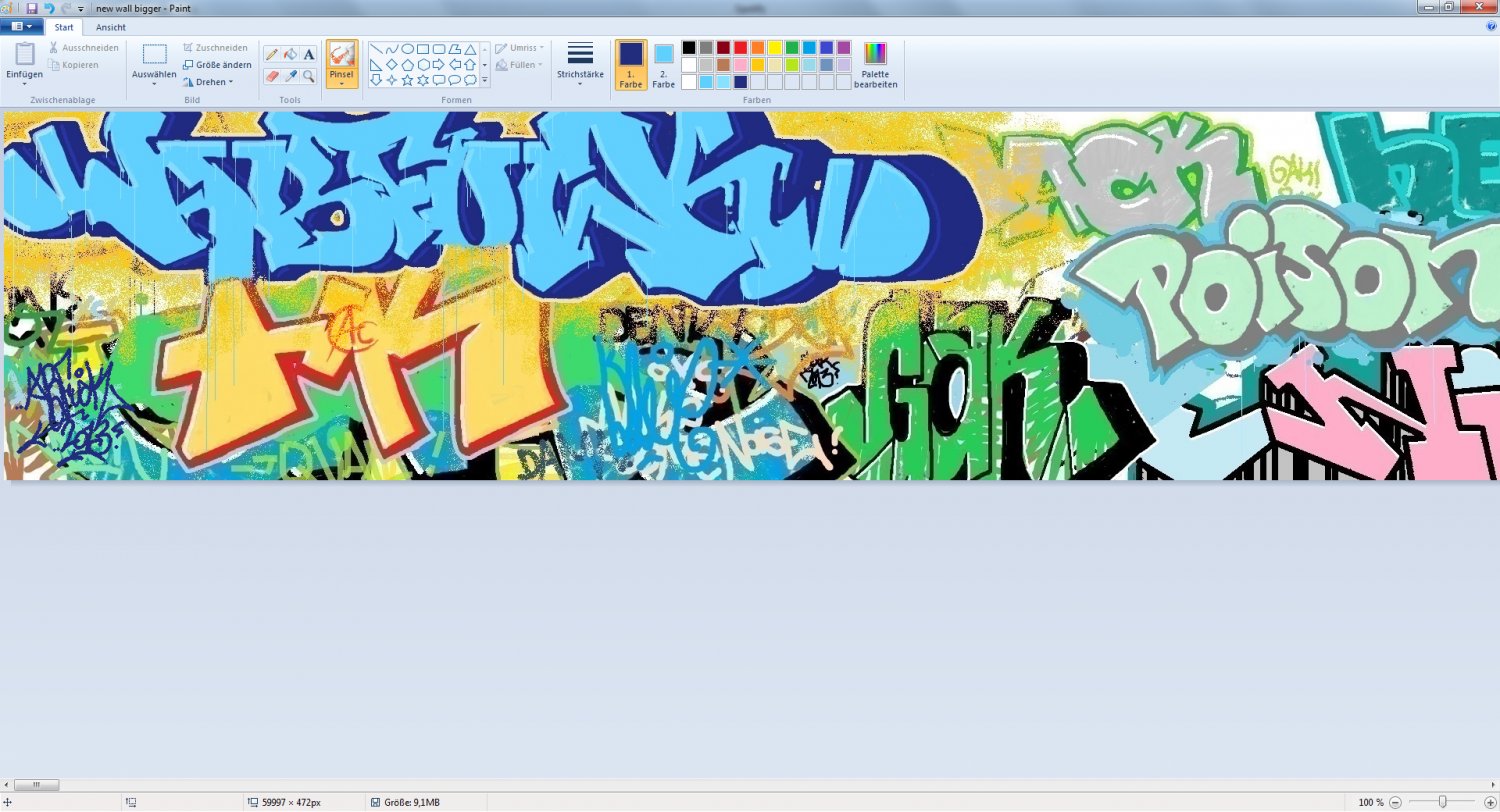The image size is (1500, 812).
Task: Expand the Drehen rotate menu
Action: point(208,82)
